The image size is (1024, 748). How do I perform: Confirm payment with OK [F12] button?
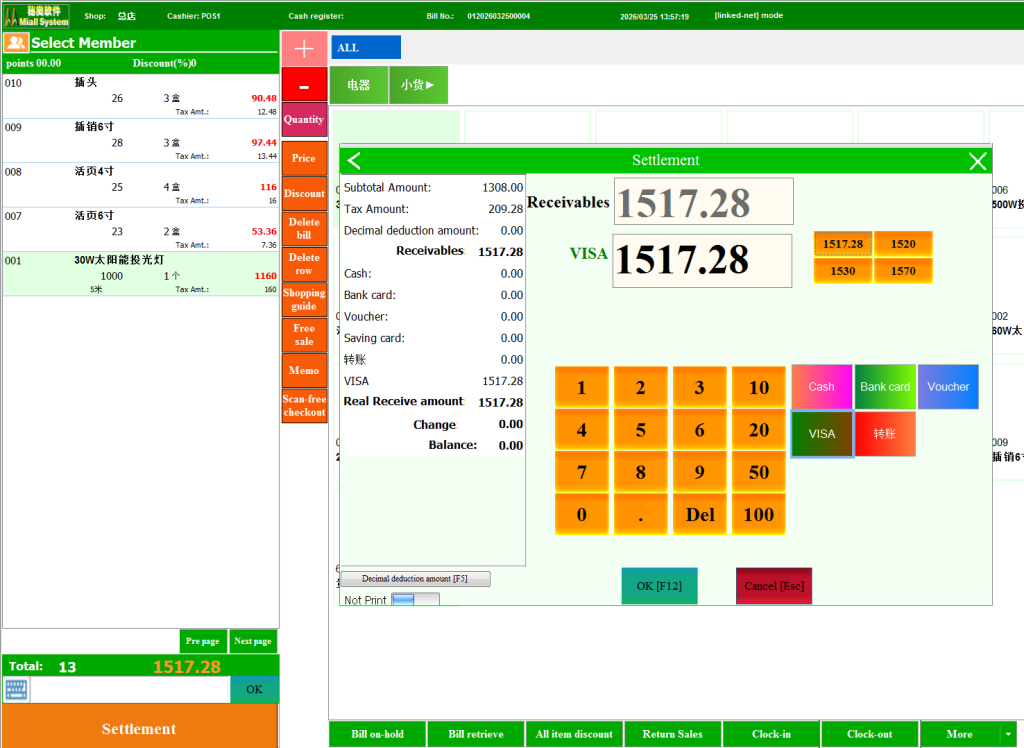659,586
